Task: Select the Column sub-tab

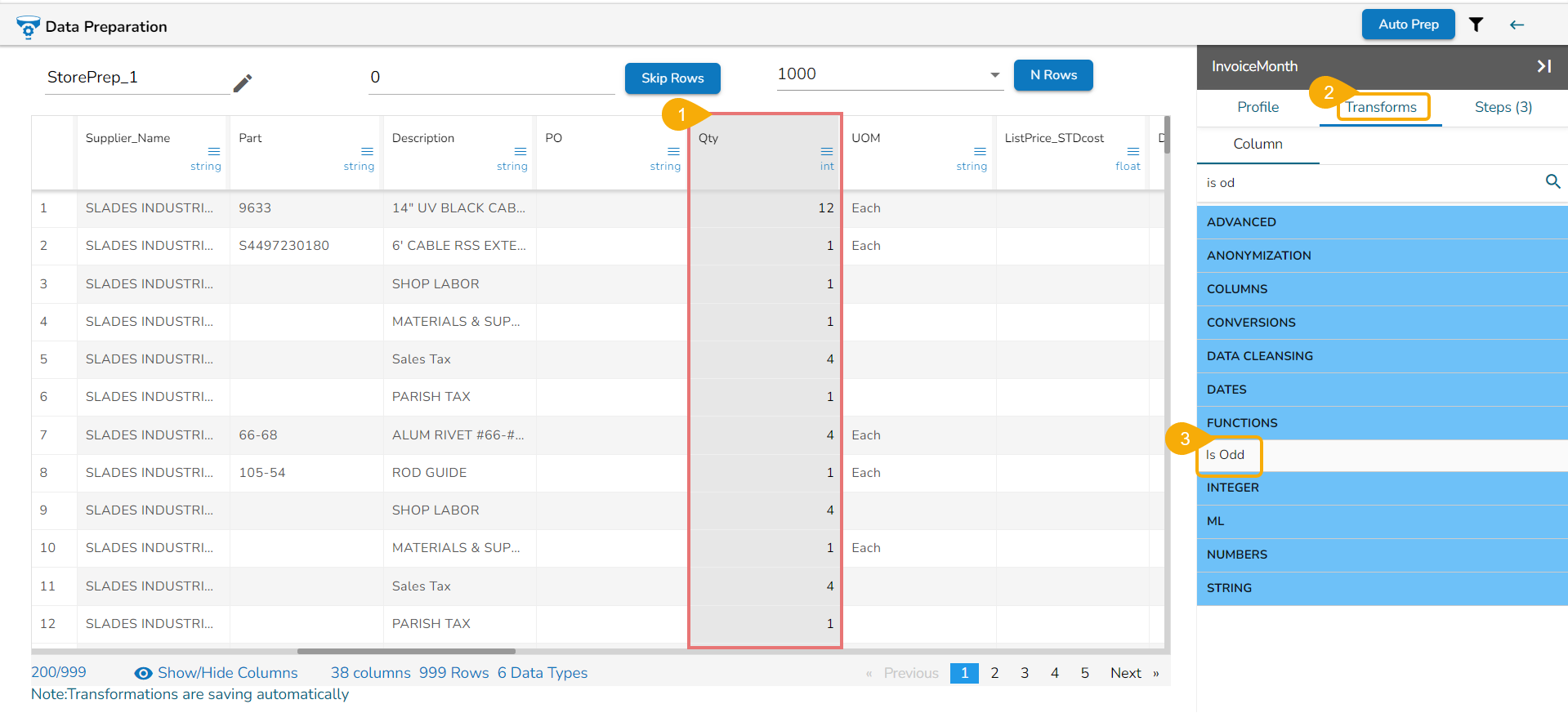Action: point(1258,144)
